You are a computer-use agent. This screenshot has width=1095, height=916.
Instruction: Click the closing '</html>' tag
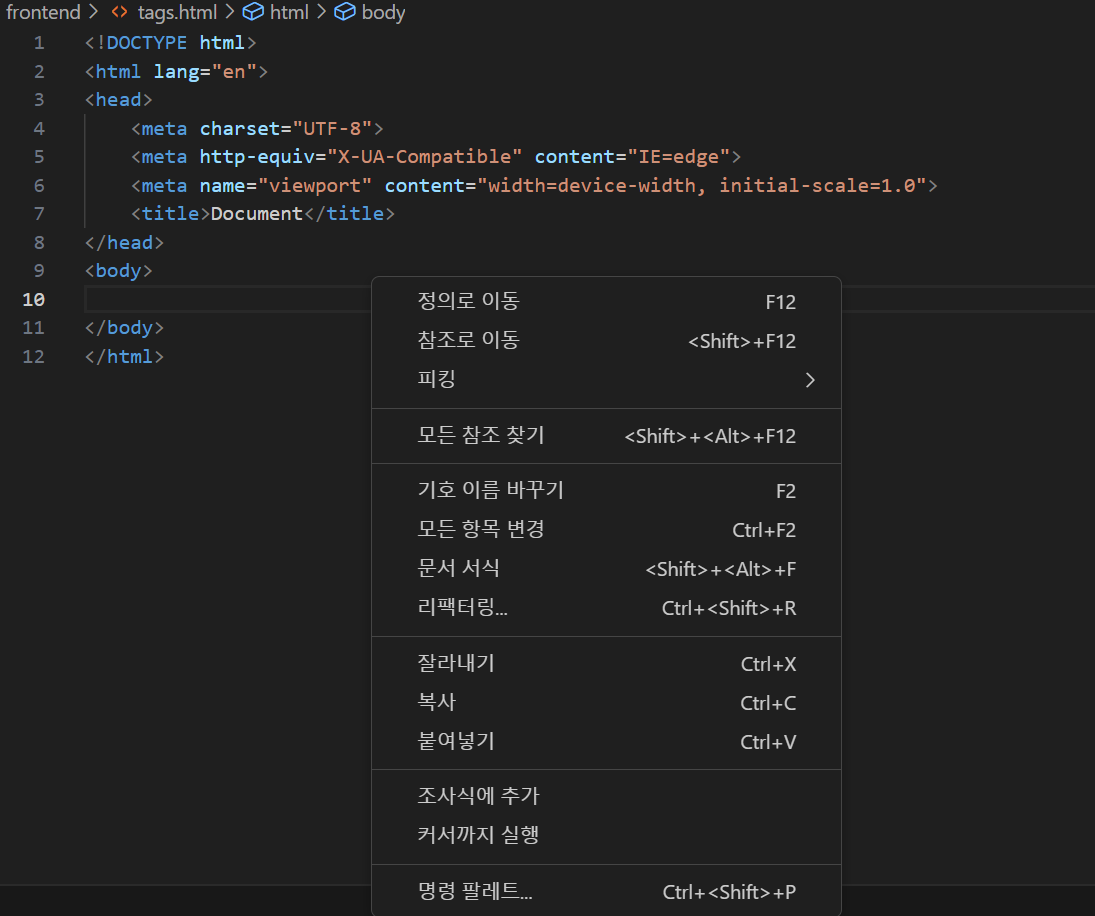tap(124, 357)
